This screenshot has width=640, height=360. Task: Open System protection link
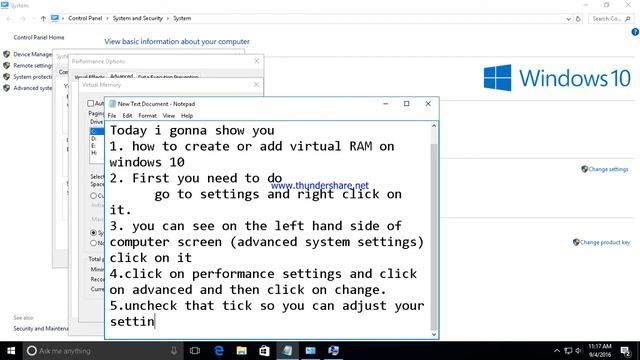(x=33, y=77)
